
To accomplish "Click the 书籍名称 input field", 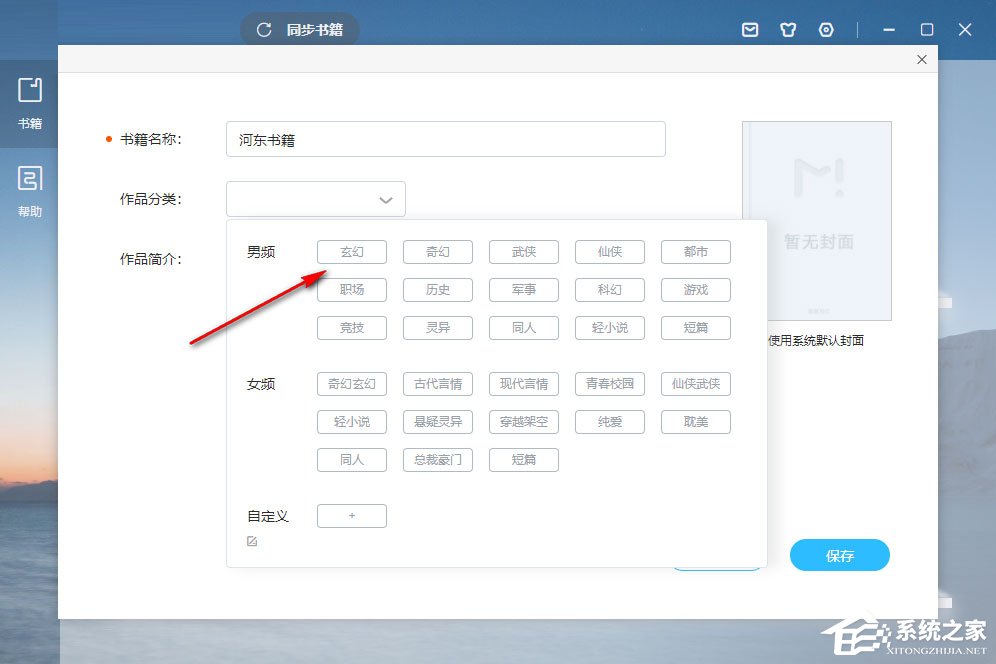I will (445, 138).
